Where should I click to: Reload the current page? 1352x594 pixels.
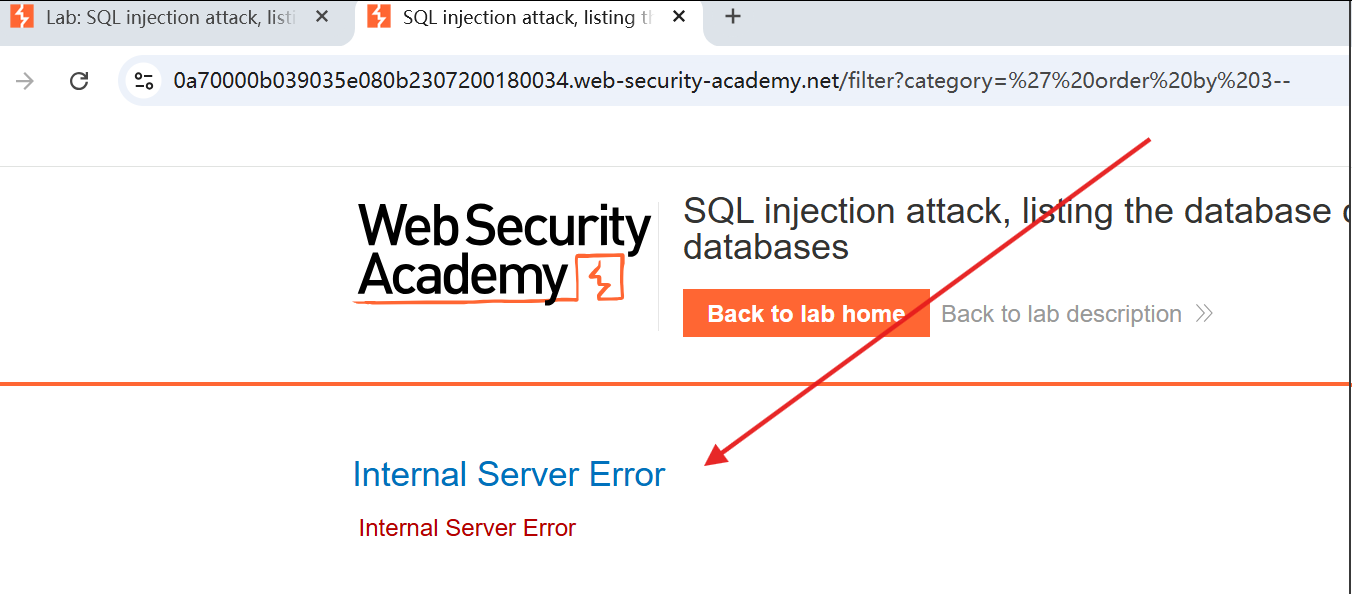[79, 81]
